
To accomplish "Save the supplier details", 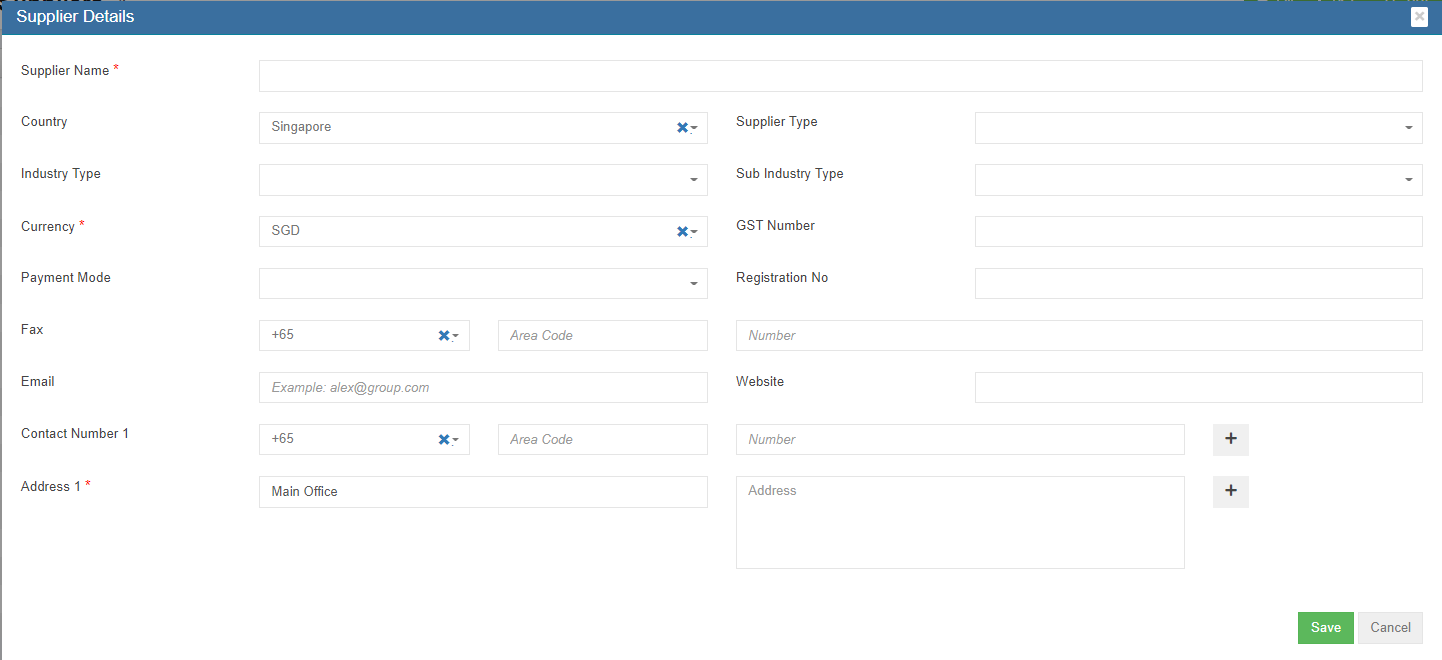I will point(1325,628).
